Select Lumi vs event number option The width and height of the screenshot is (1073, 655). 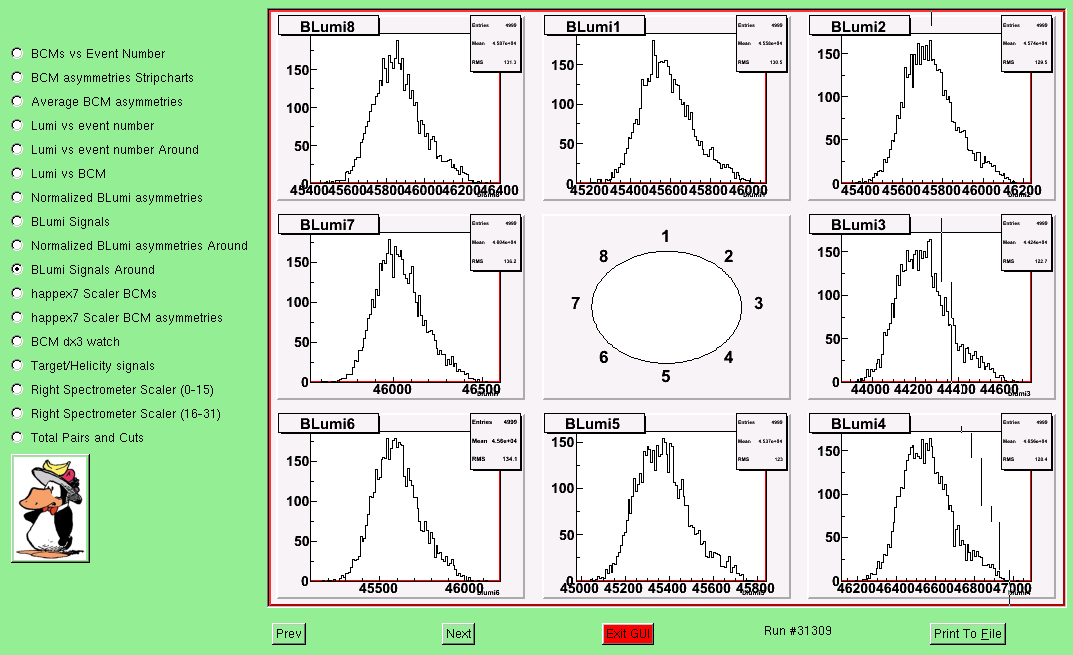(x=18, y=125)
